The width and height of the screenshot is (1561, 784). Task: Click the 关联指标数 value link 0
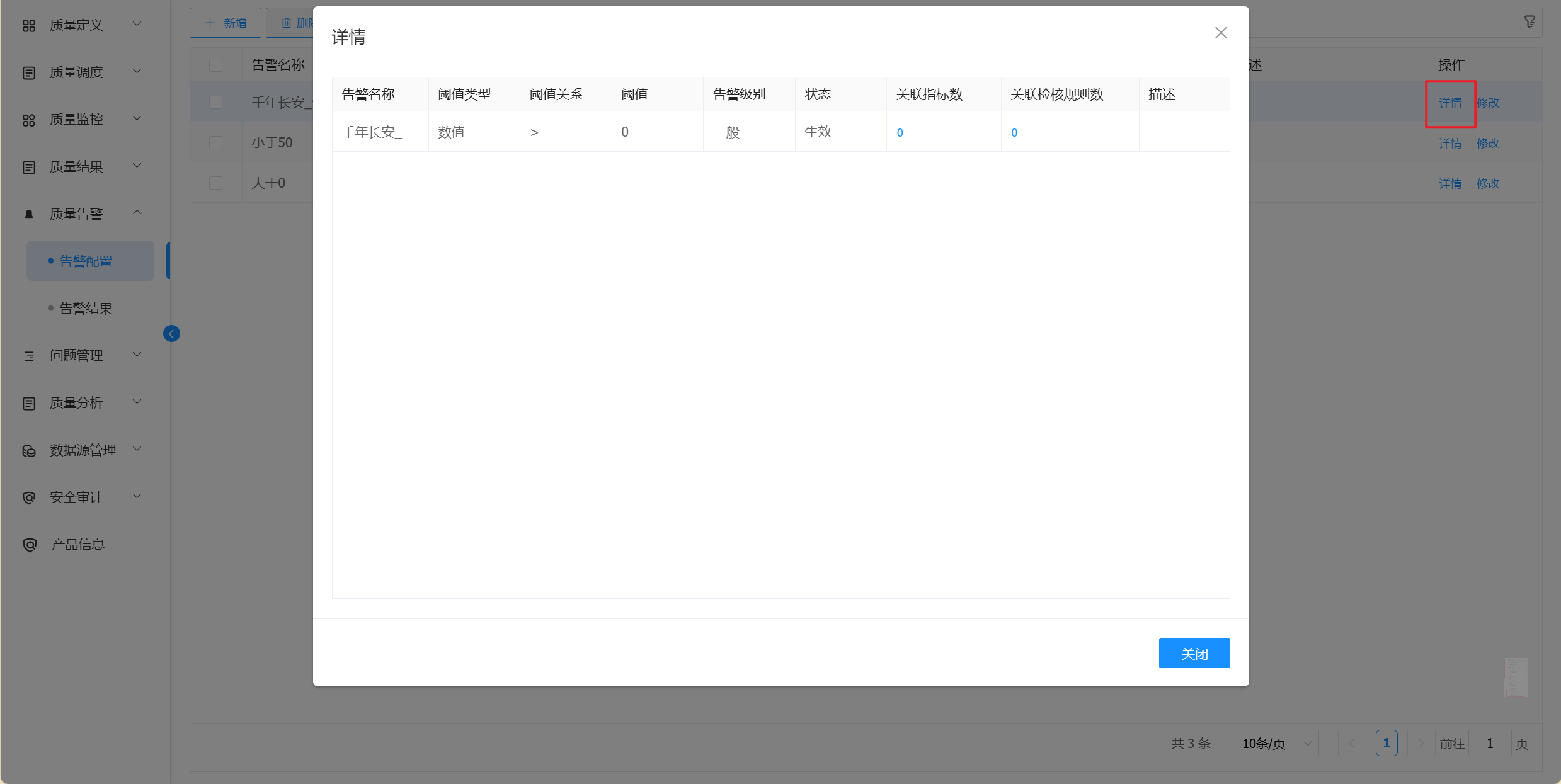(900, 132)
